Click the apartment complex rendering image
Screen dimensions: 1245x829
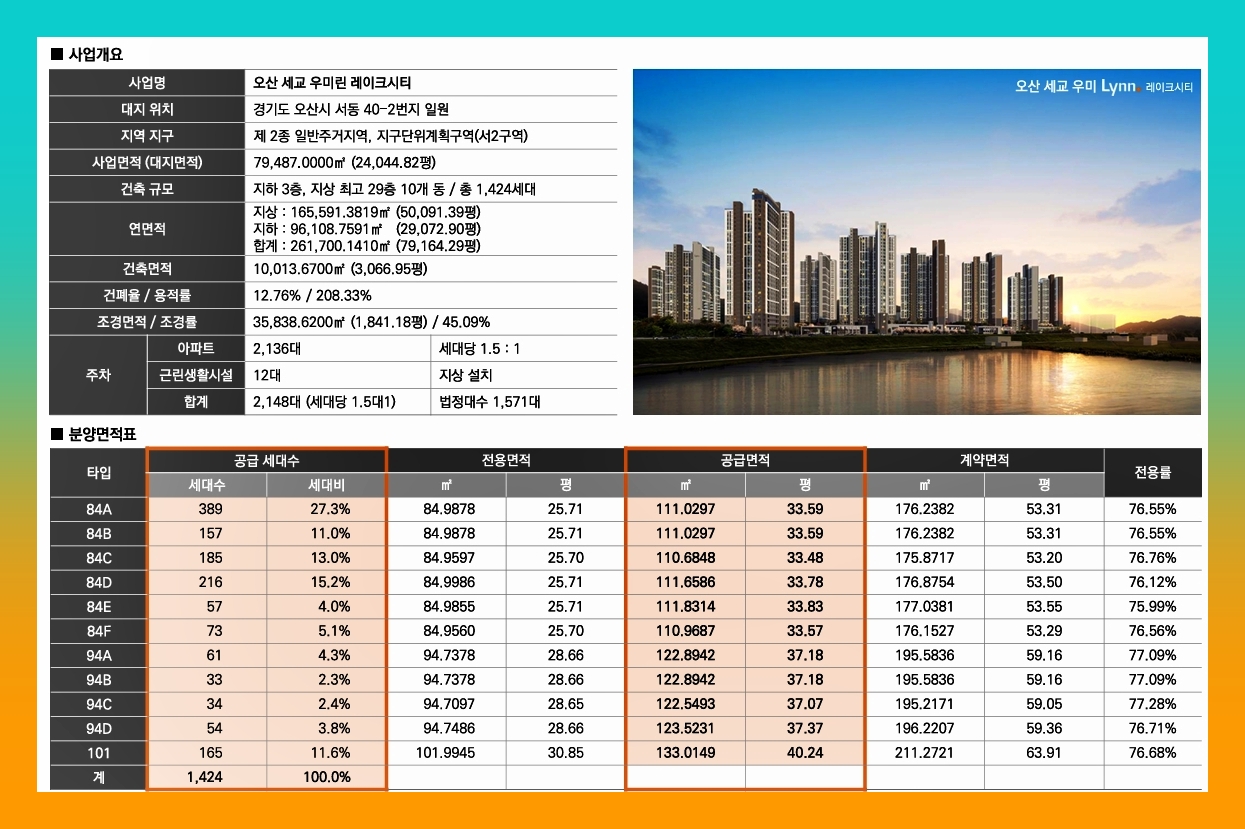917,241
